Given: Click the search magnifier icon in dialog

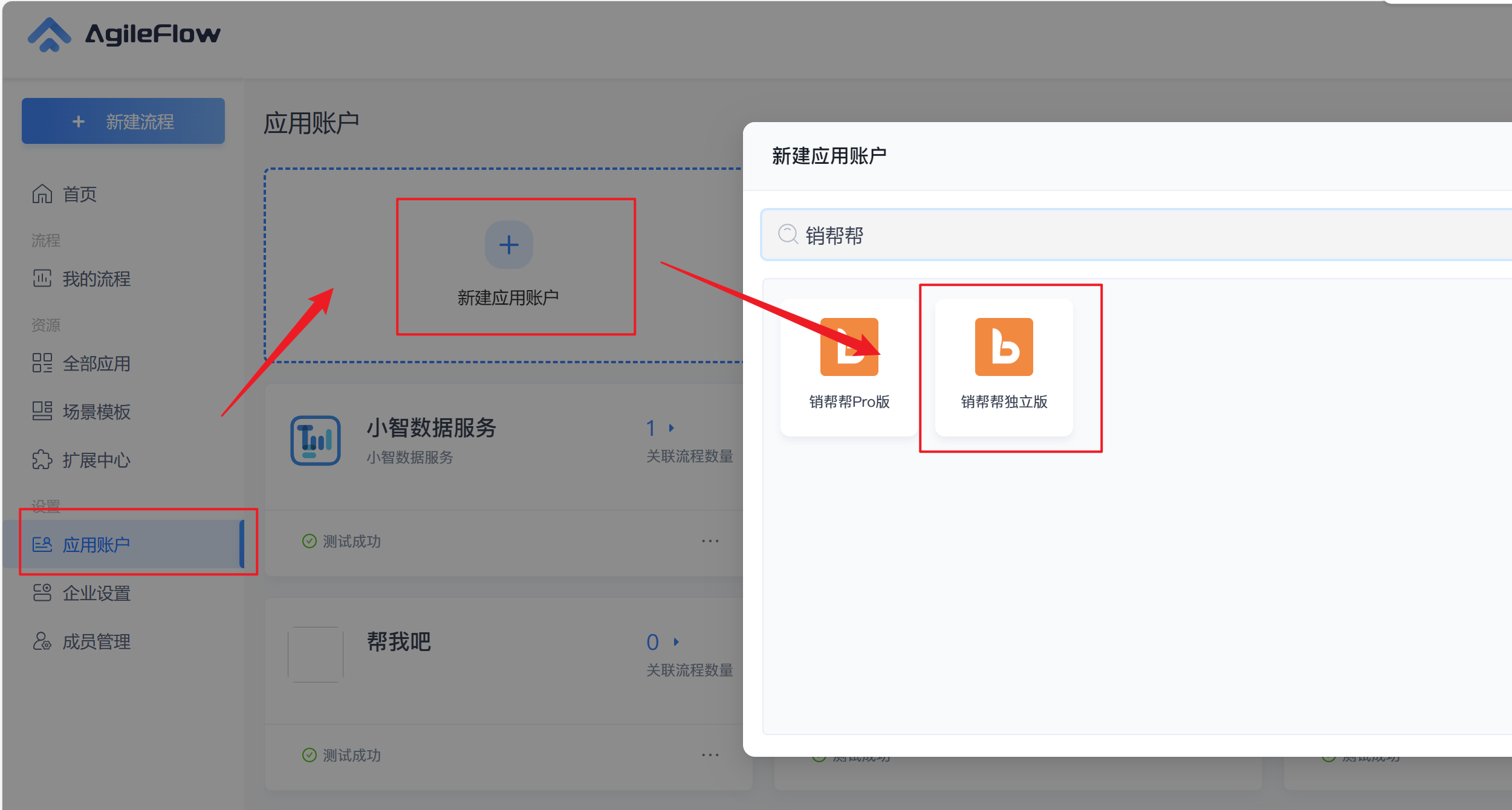Looking at the screenshot, I should click(788, 234).
